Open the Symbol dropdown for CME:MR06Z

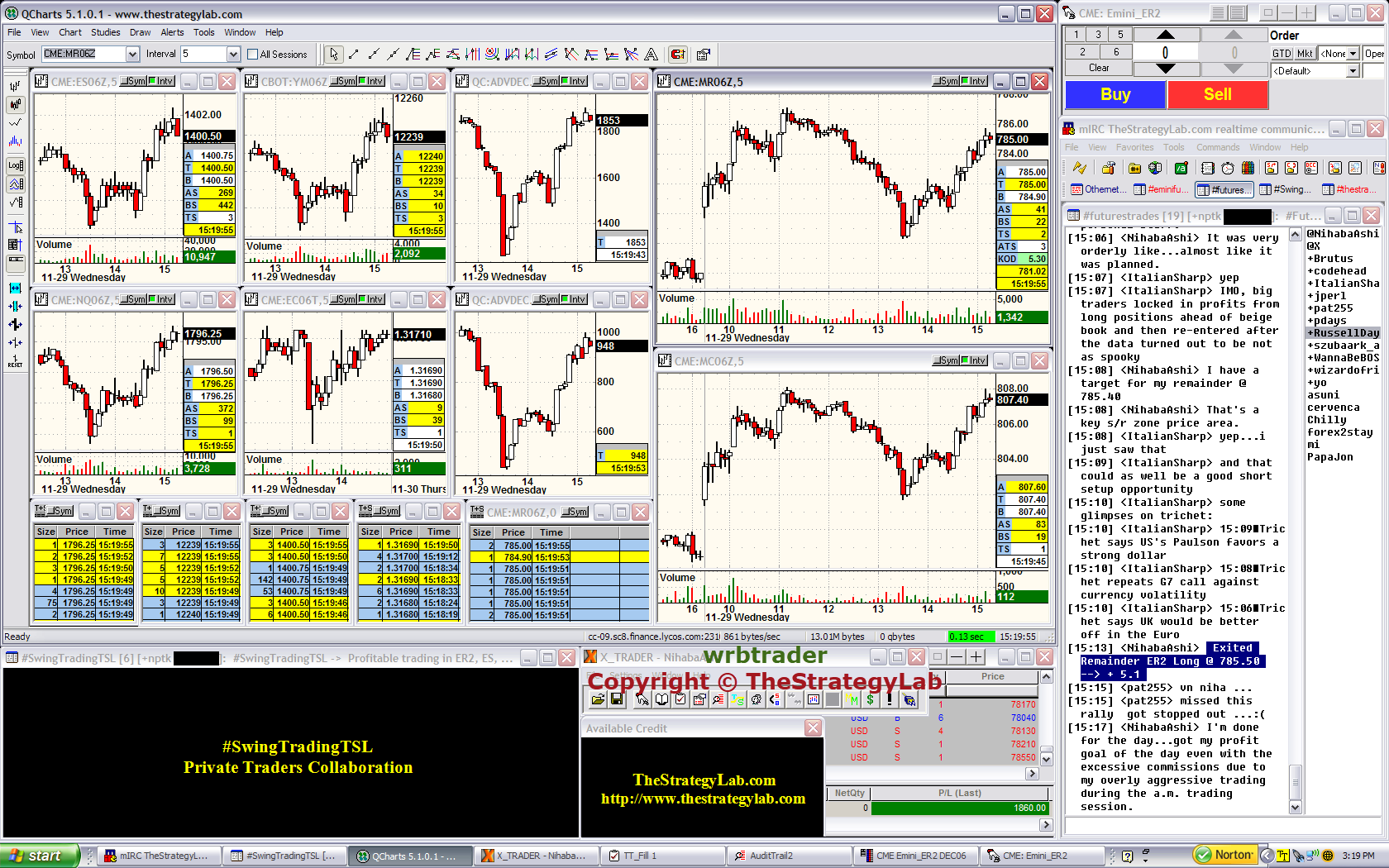point(132,55)
